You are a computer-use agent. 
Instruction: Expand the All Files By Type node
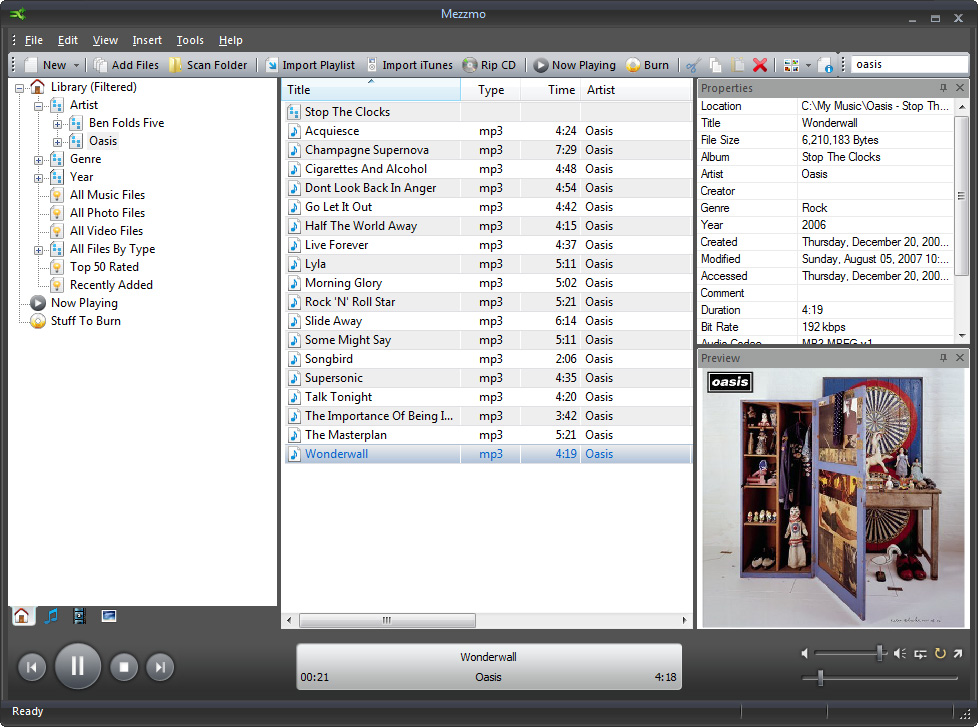tap(39, 250)
